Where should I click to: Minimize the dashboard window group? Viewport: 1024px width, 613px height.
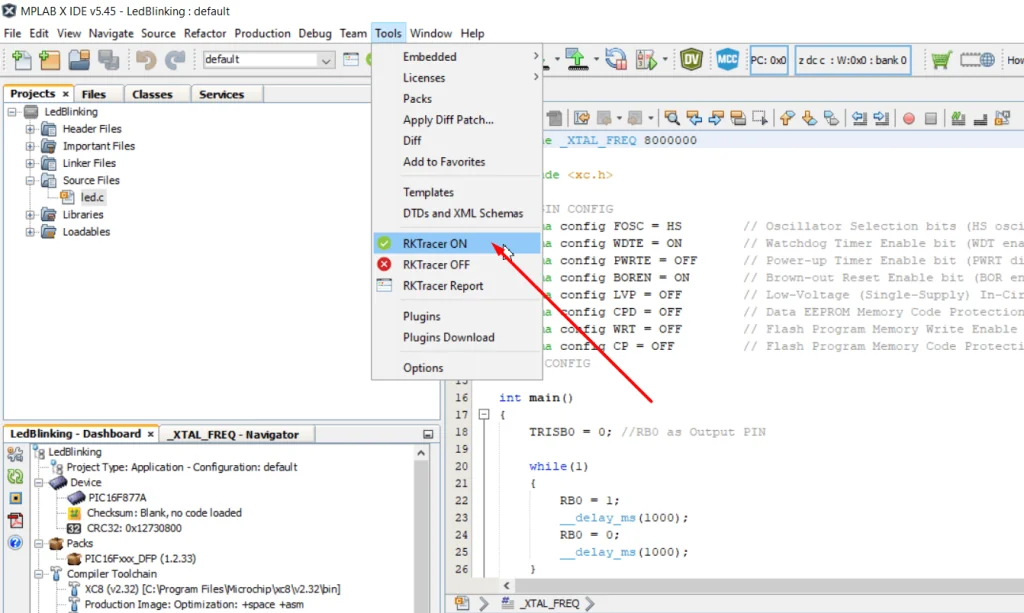point(428,435)
